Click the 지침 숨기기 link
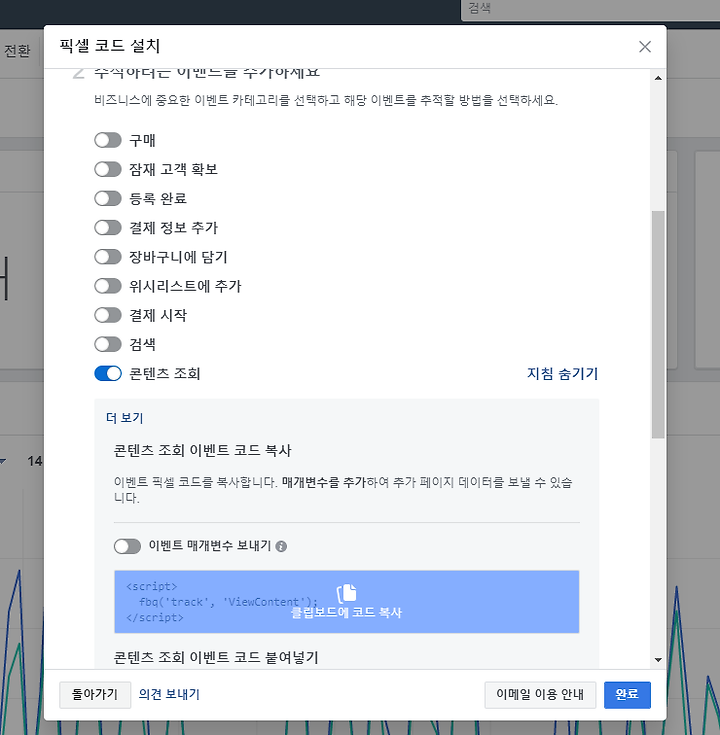This screenshot has height=735, width=720. [x=562, y=374]
